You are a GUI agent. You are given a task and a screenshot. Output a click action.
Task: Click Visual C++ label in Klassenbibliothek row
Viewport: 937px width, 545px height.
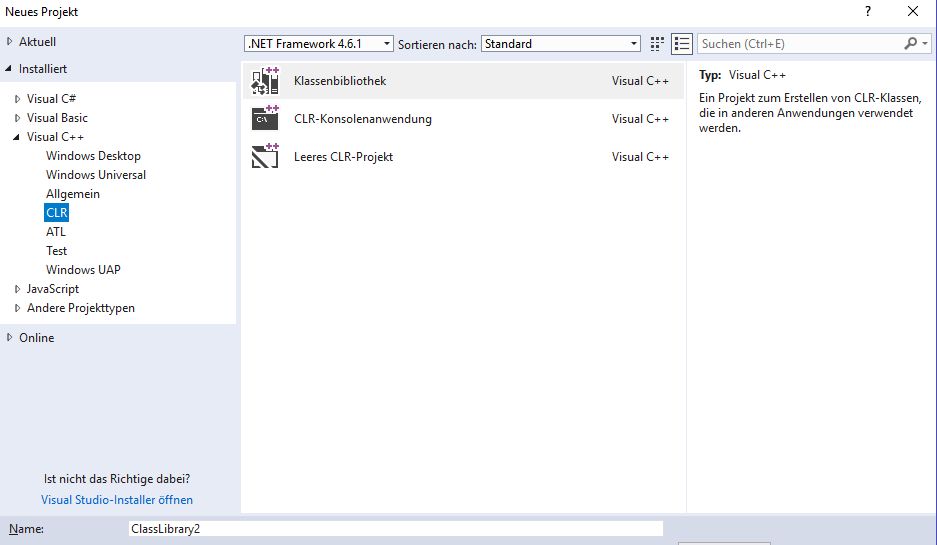click(x=640, y=81)
